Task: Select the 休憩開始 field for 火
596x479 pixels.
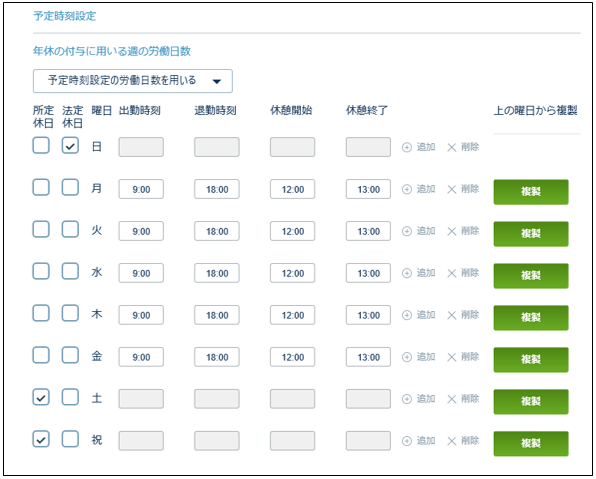Action: click(292, 231)
